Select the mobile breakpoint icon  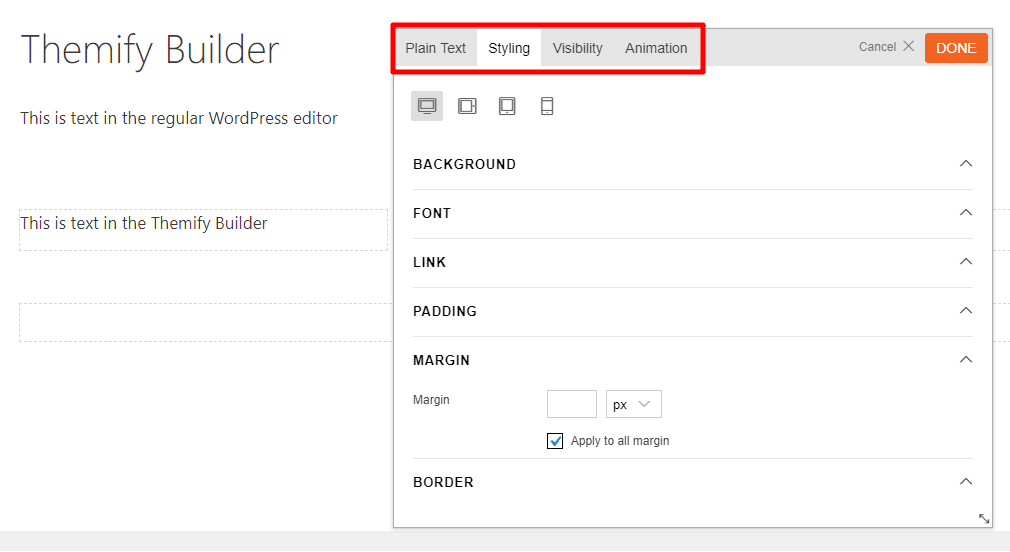click(x=547, y=106)
